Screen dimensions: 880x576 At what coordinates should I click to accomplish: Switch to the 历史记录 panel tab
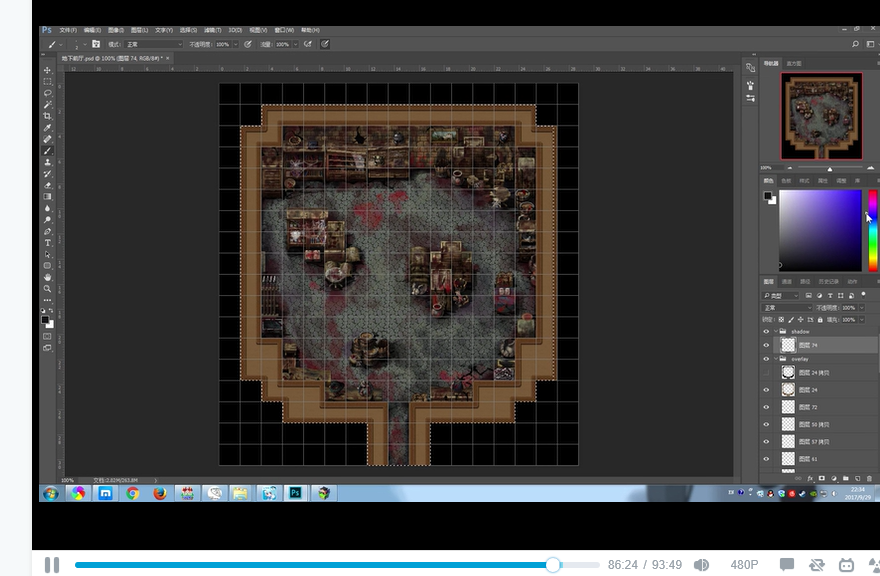pos(828,281)
